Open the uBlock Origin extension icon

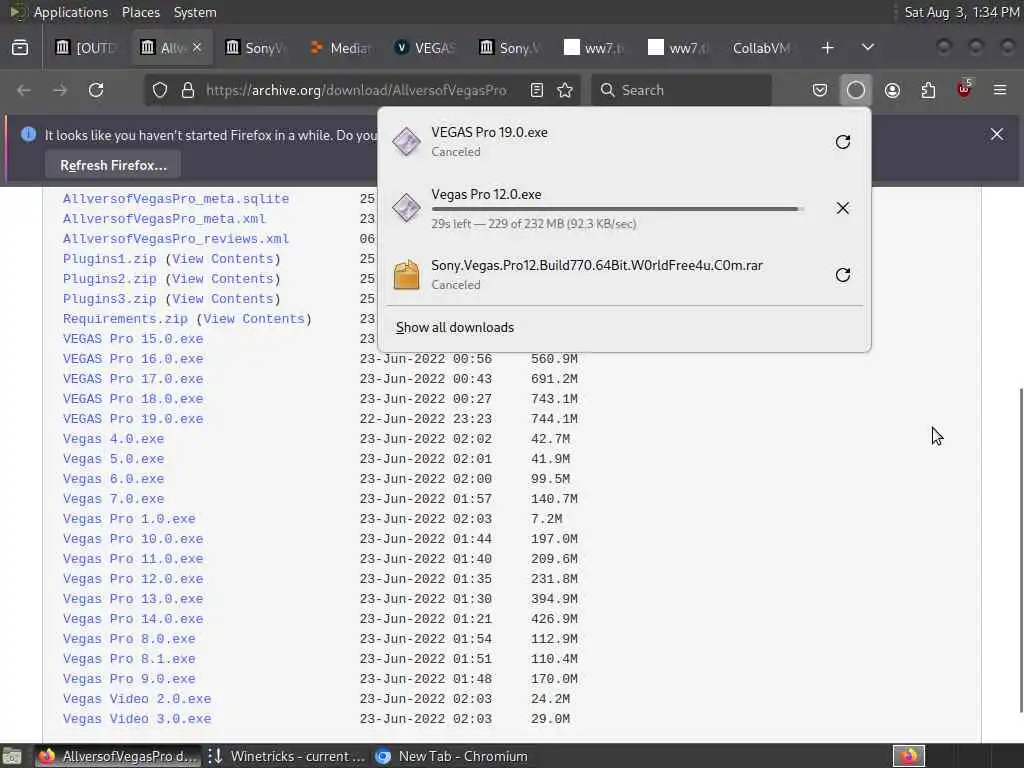pos(964,89)
